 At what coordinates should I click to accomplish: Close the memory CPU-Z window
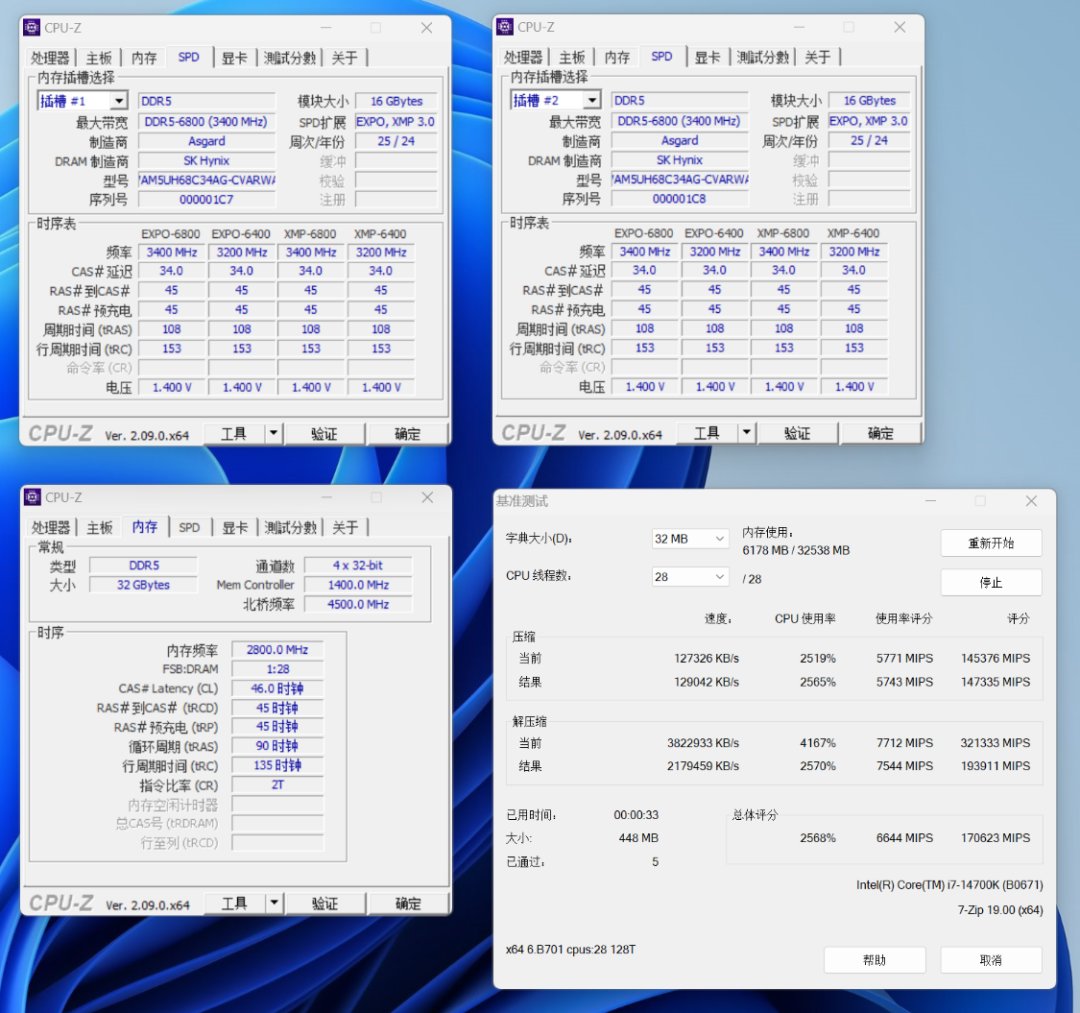point(428,497)
